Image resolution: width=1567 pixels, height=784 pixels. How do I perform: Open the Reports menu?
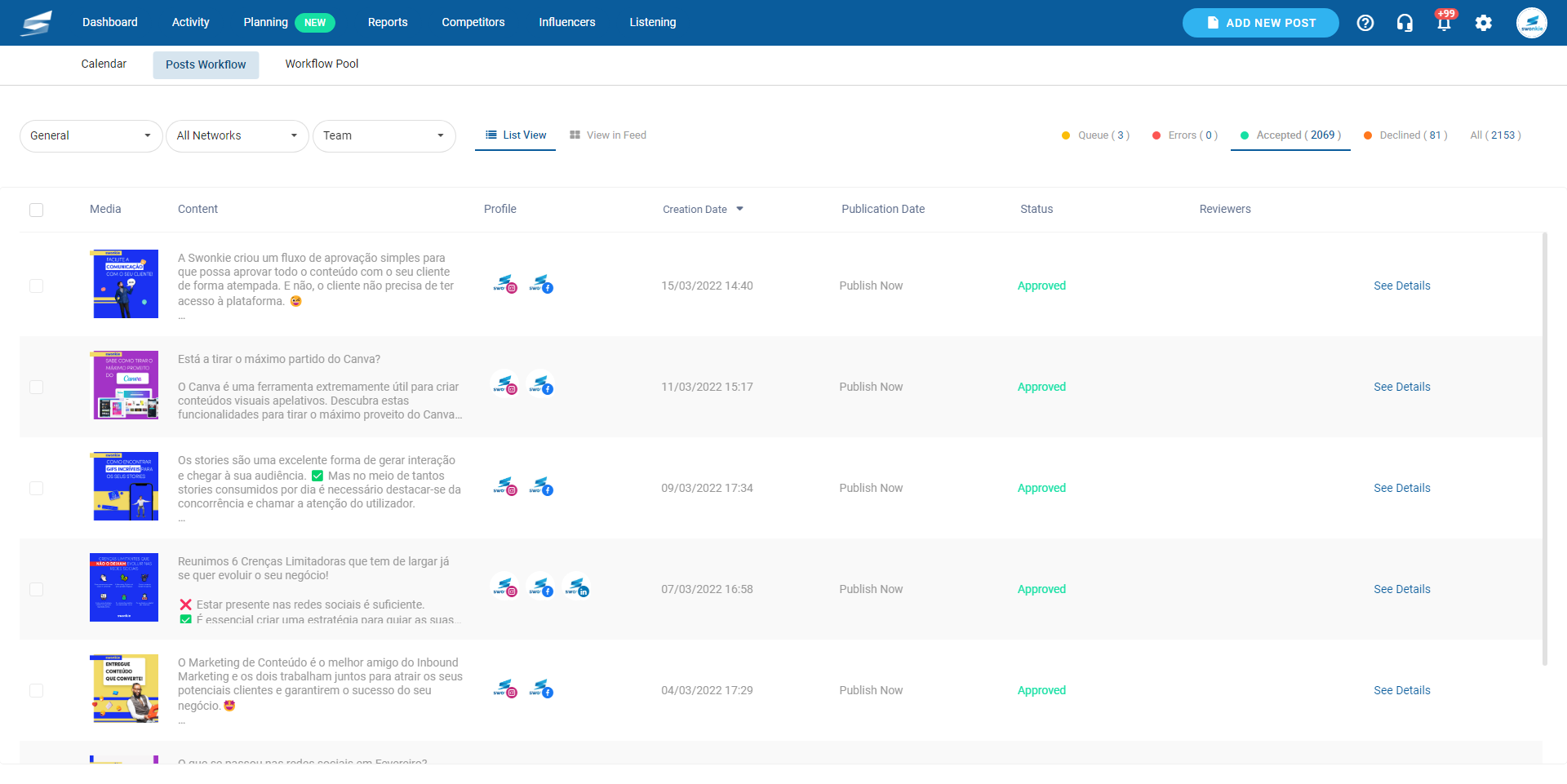point(388,22)
